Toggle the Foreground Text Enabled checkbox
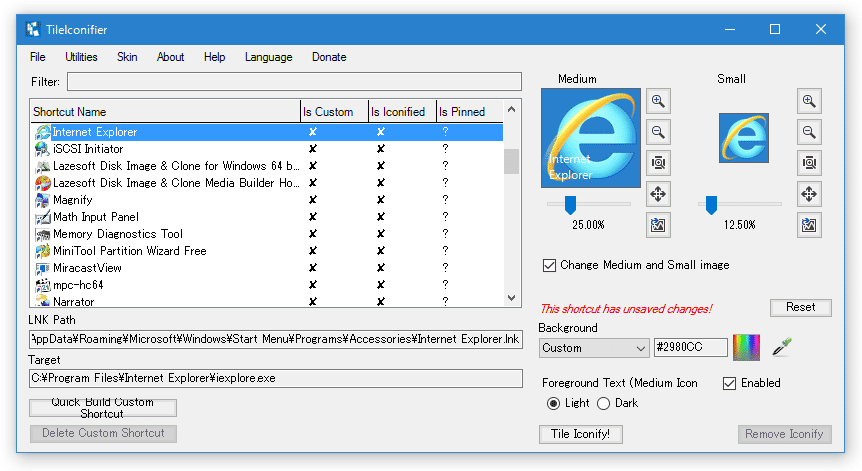This screenshot has height=471, width=862. pyautogui.click(x=729, y=383)
